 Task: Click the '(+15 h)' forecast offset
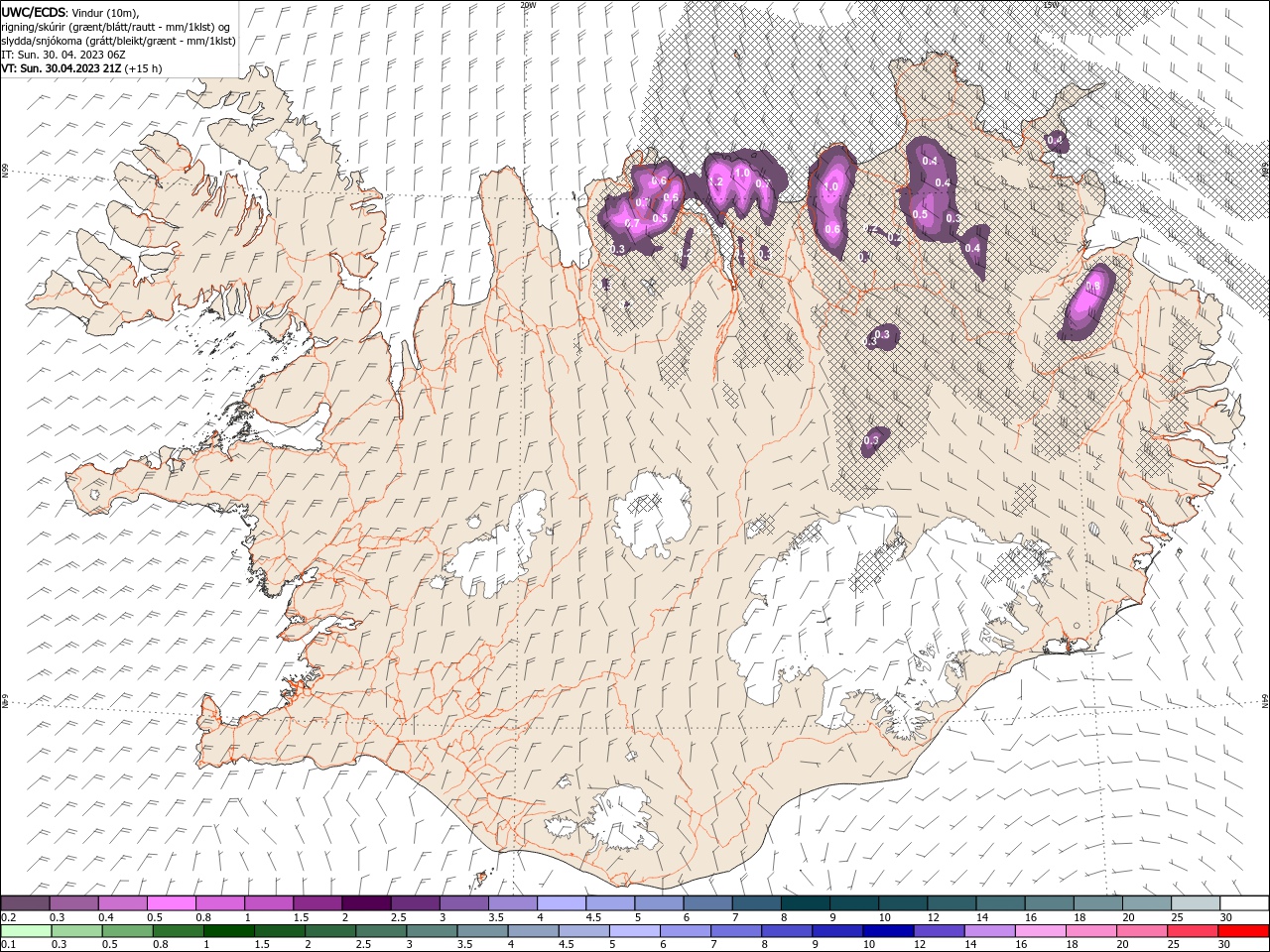144,68
